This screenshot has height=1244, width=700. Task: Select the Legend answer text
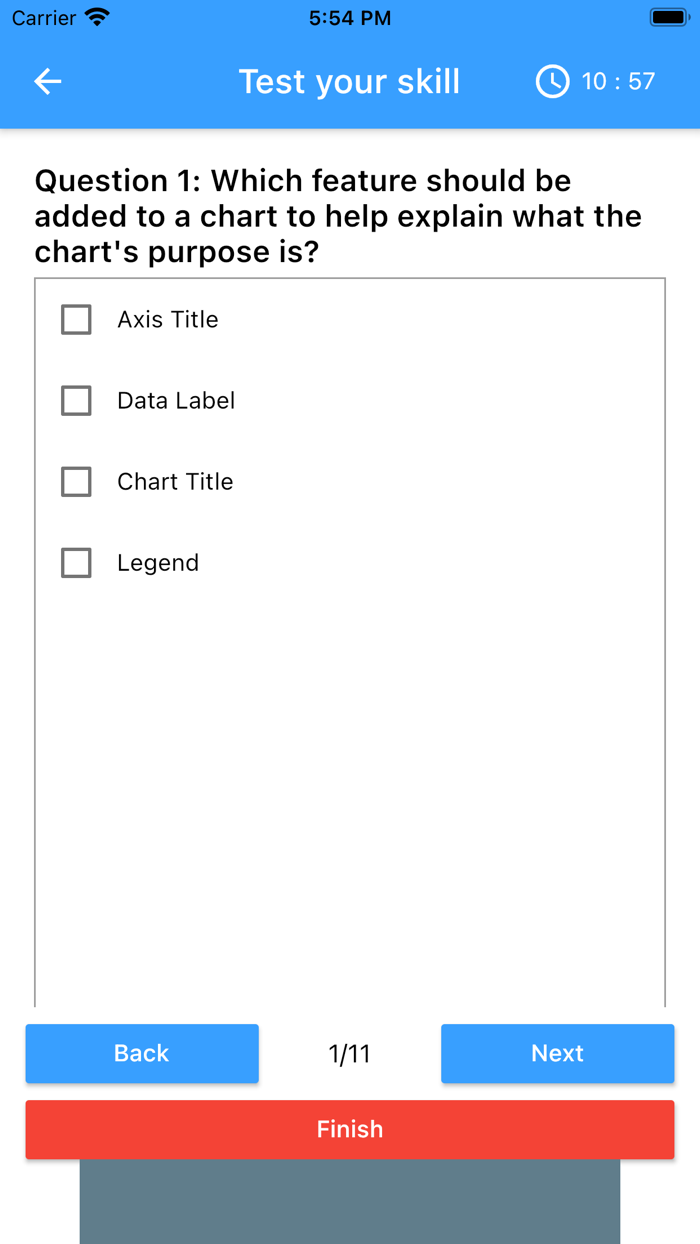pos(158,562)
